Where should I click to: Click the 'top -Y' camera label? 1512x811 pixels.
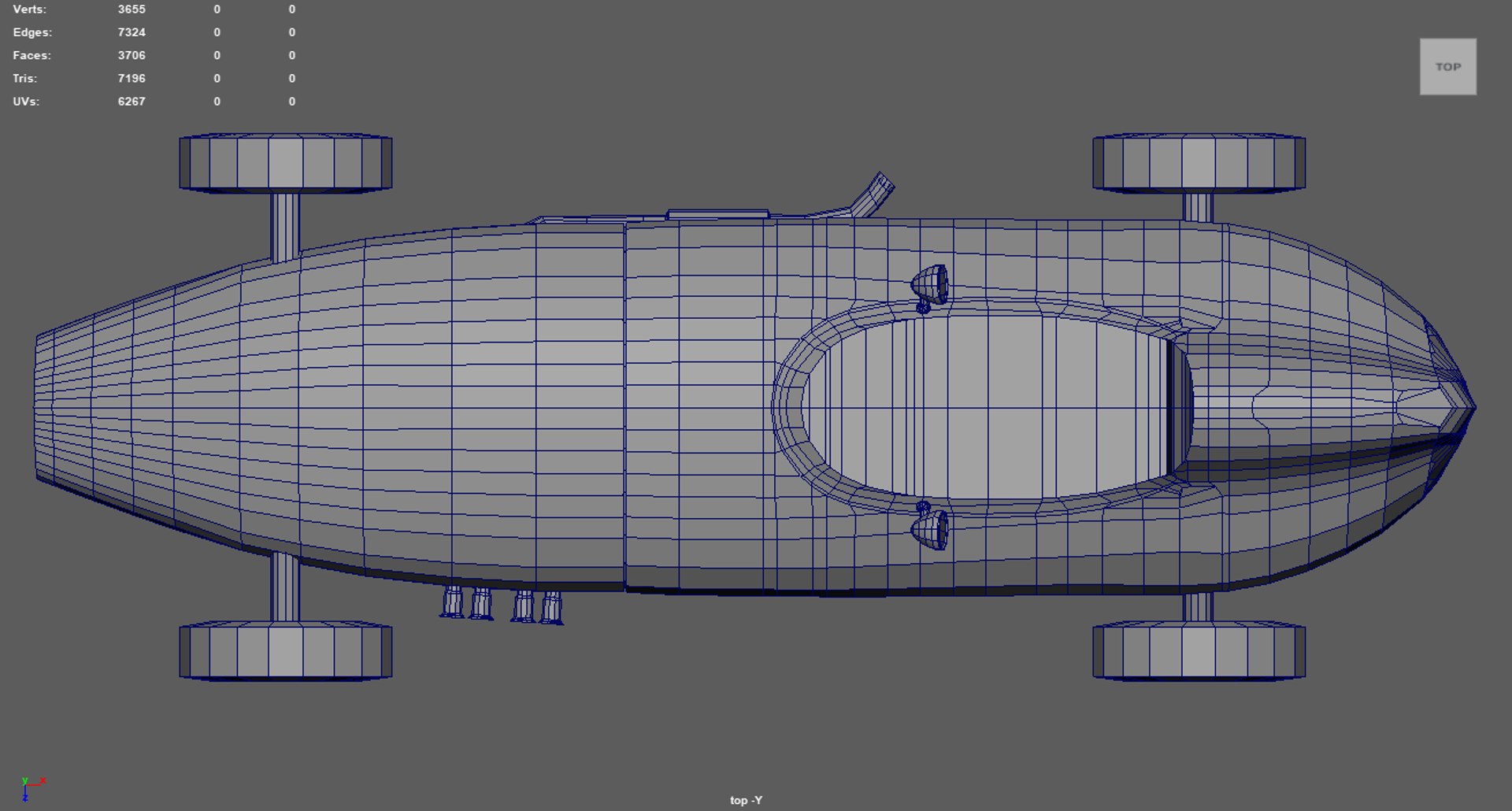click(746, 800)
